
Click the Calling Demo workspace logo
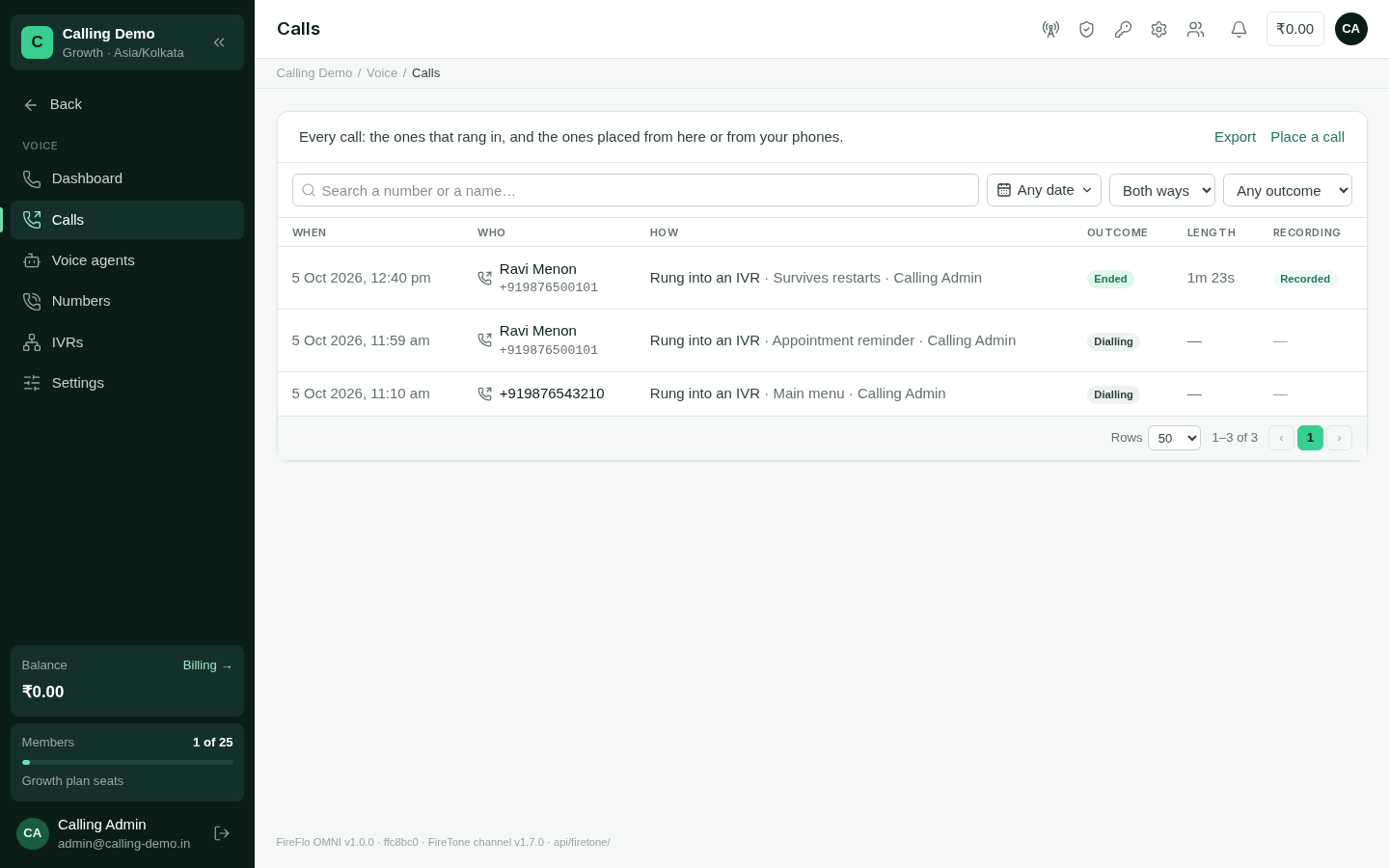point(37,42)
